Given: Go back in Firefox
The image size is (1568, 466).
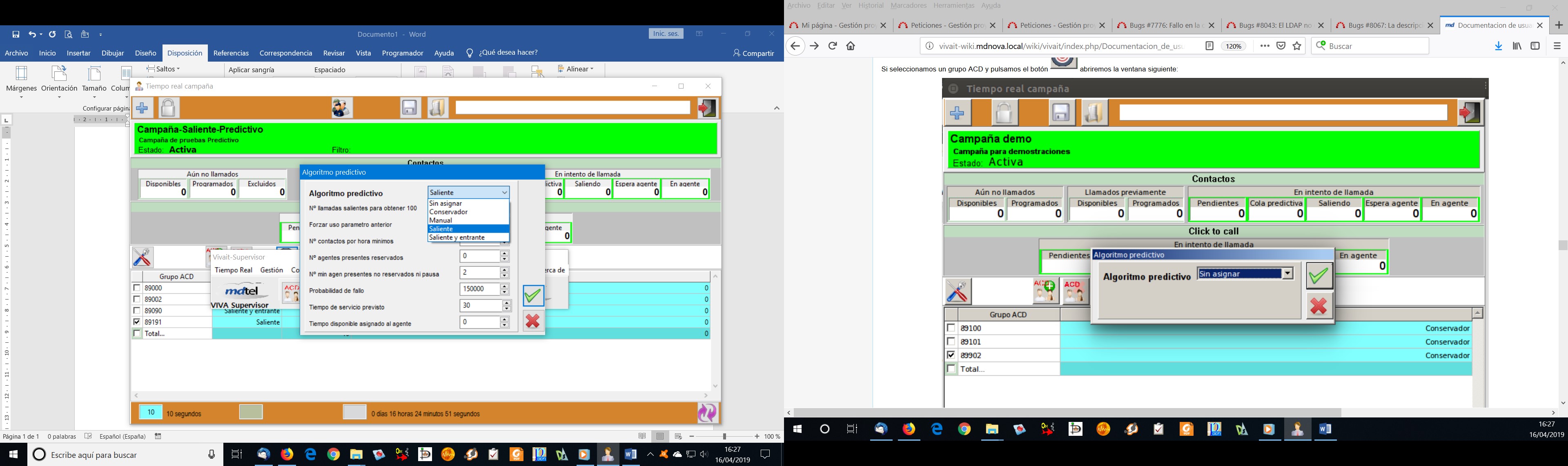Looking at the screenshot, I should pyautogui.click(x=795, y=46).
